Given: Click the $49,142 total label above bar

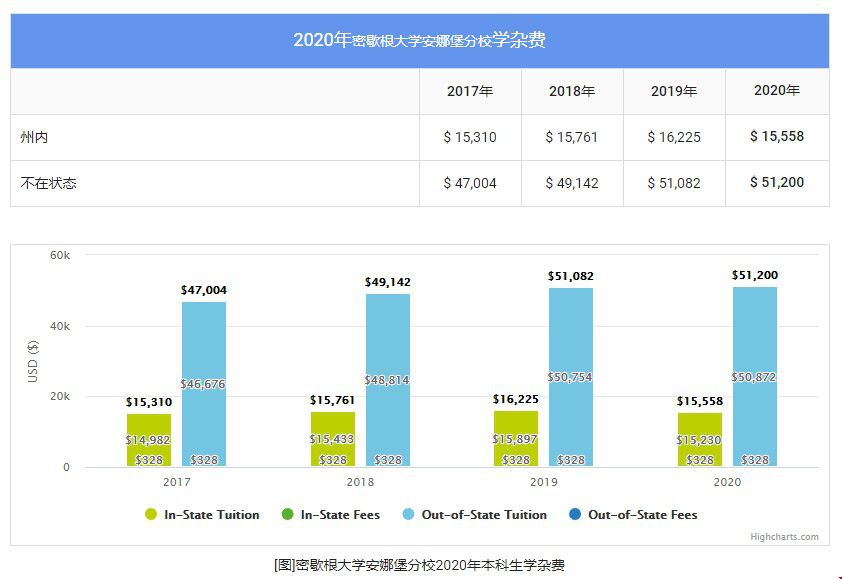Looking at the screenshot, I should 388,282.
